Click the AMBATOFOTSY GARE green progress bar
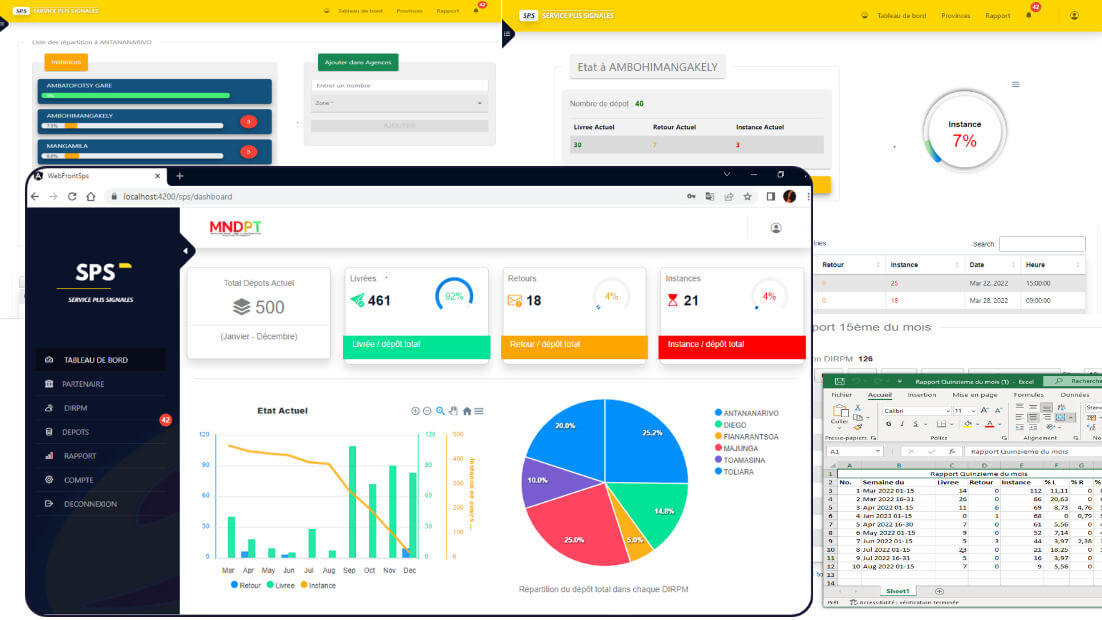Viewport: 1102px width, 620px height. pos(137,95)
